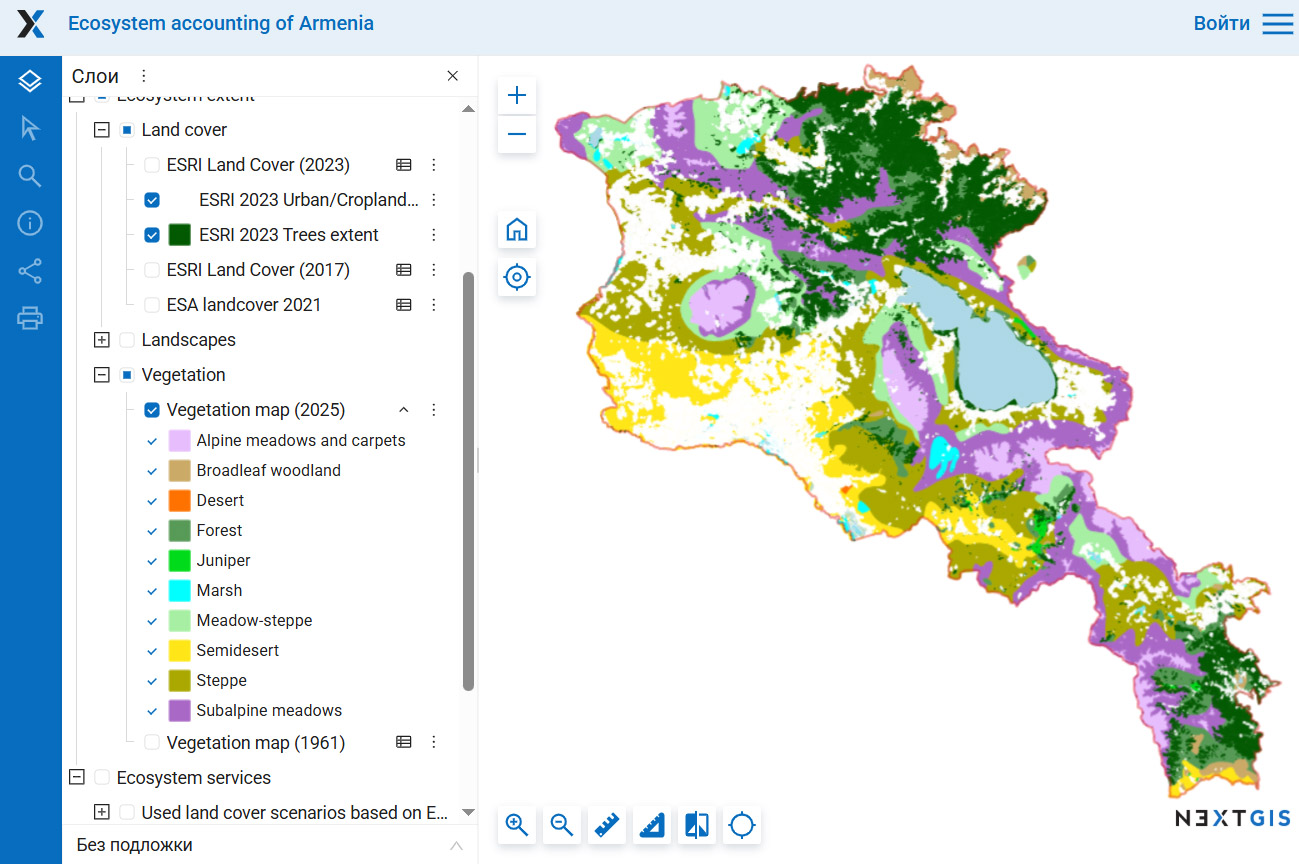Open the Print map panel
The height and width of the screenshot is (864, 1299).
coord(30,319)
